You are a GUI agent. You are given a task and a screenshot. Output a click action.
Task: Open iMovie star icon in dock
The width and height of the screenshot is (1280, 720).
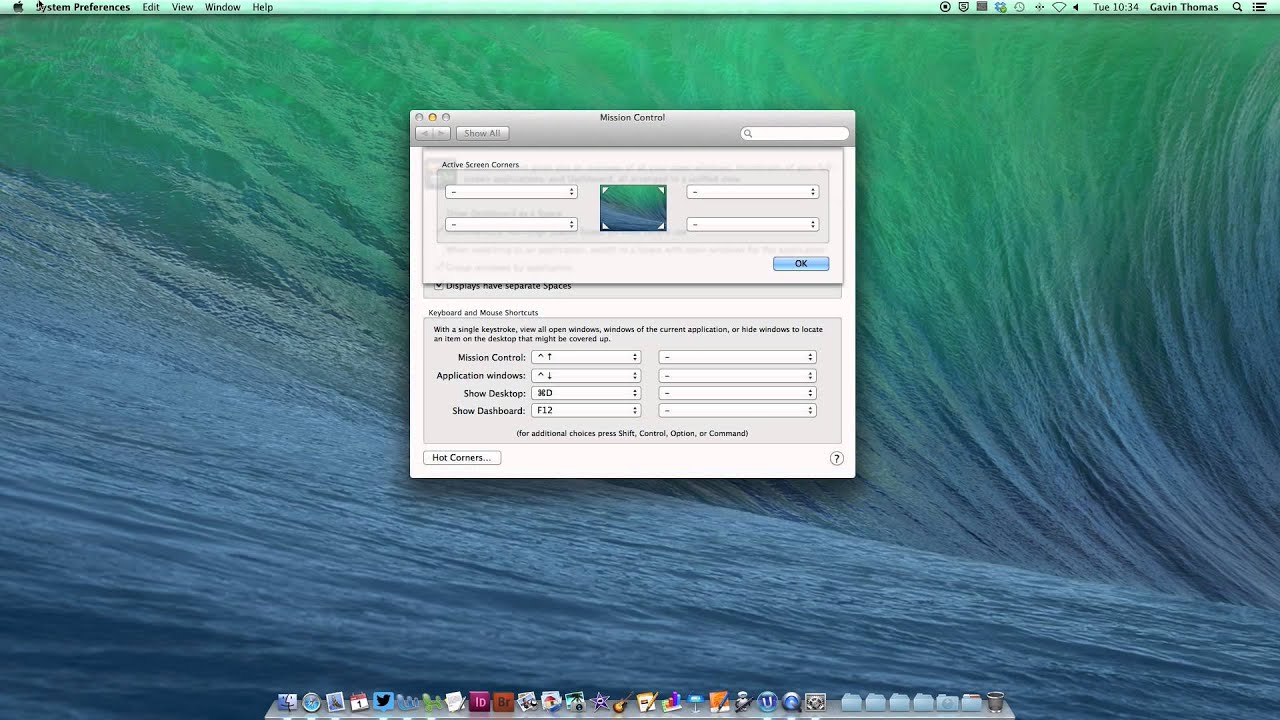click(600, 702)
